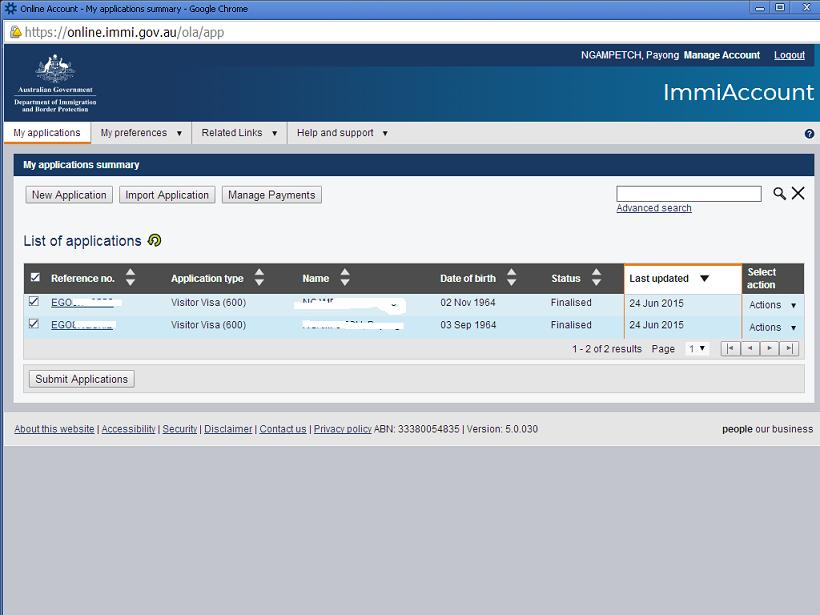Viewport: 820px width, 615px height.
Task: Go to next page of results
Action: [769, 348]
